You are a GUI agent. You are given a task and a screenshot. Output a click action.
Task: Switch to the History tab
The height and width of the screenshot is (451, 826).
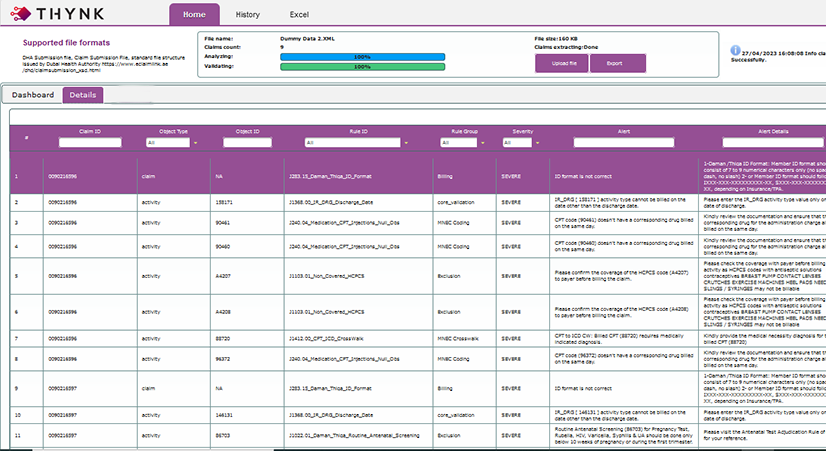click(247, 15)
